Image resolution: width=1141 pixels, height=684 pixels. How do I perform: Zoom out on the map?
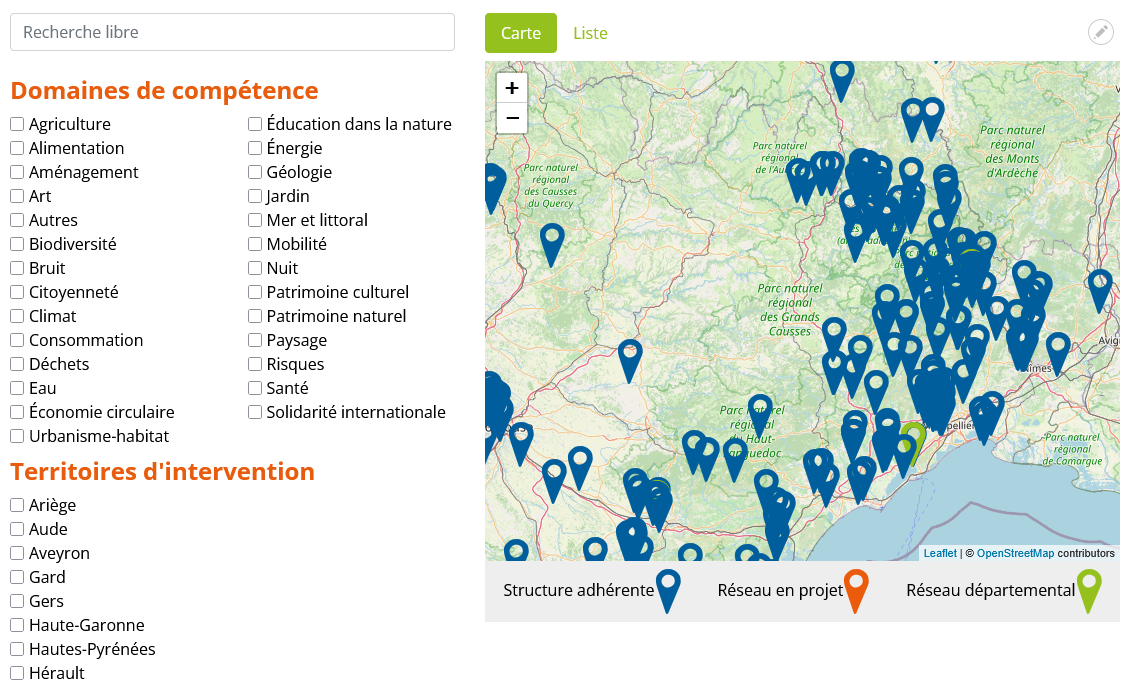point(512,118)
